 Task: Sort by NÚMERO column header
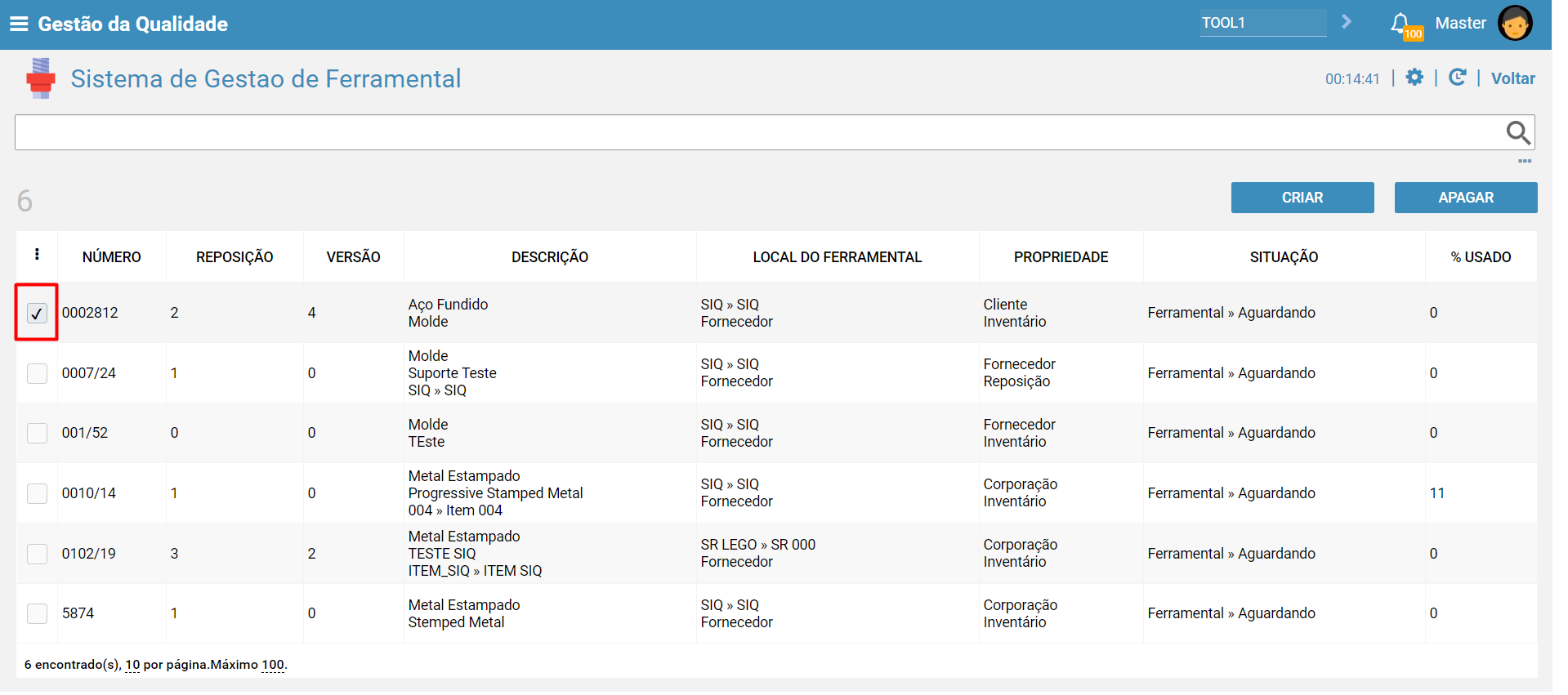point(112,257)
